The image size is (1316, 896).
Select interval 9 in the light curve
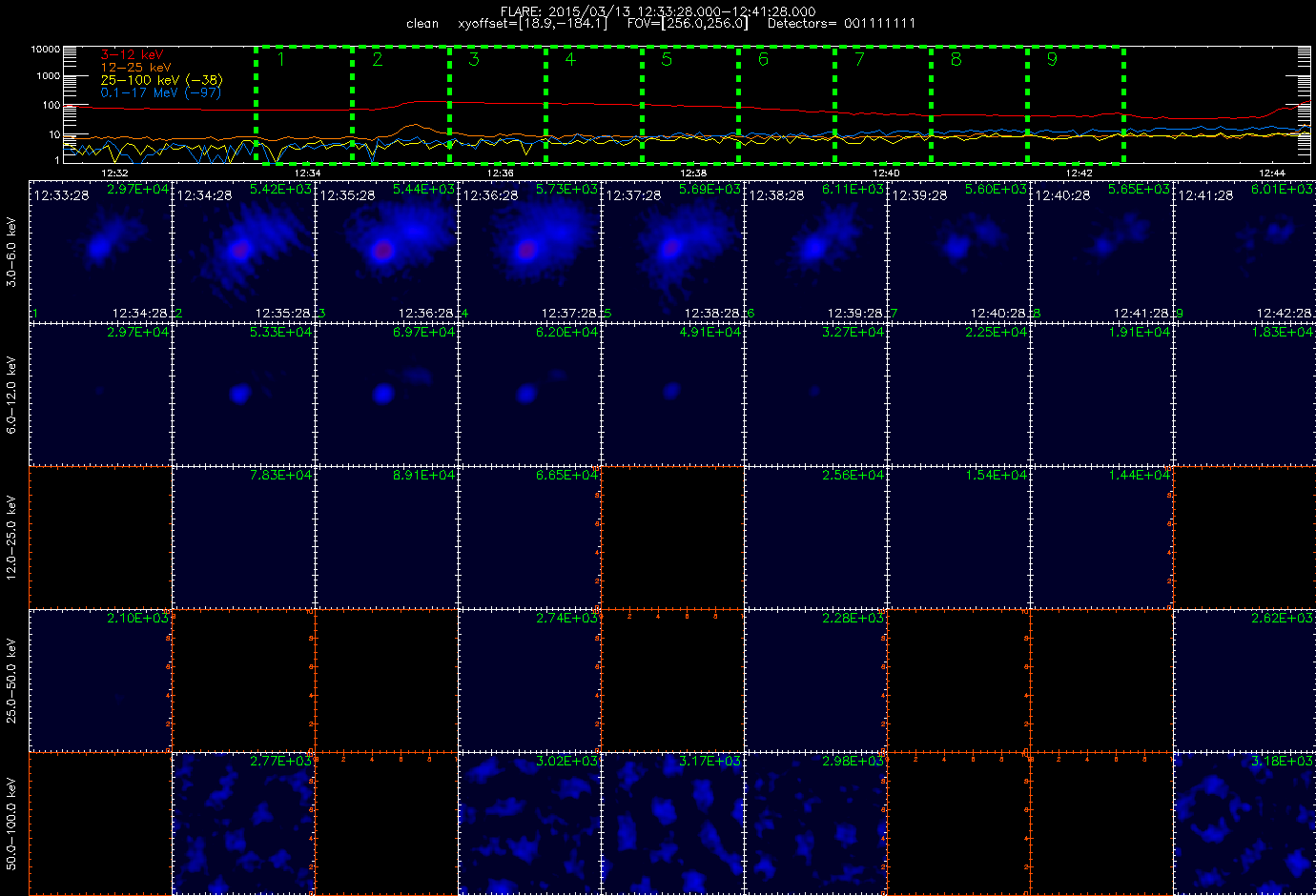1075,104
